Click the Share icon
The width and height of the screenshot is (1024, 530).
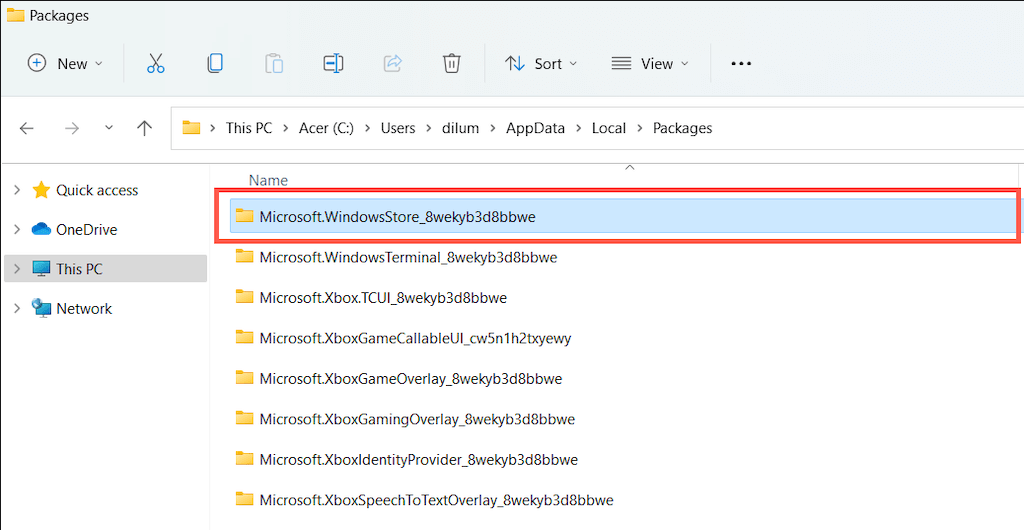click(392, 63)
